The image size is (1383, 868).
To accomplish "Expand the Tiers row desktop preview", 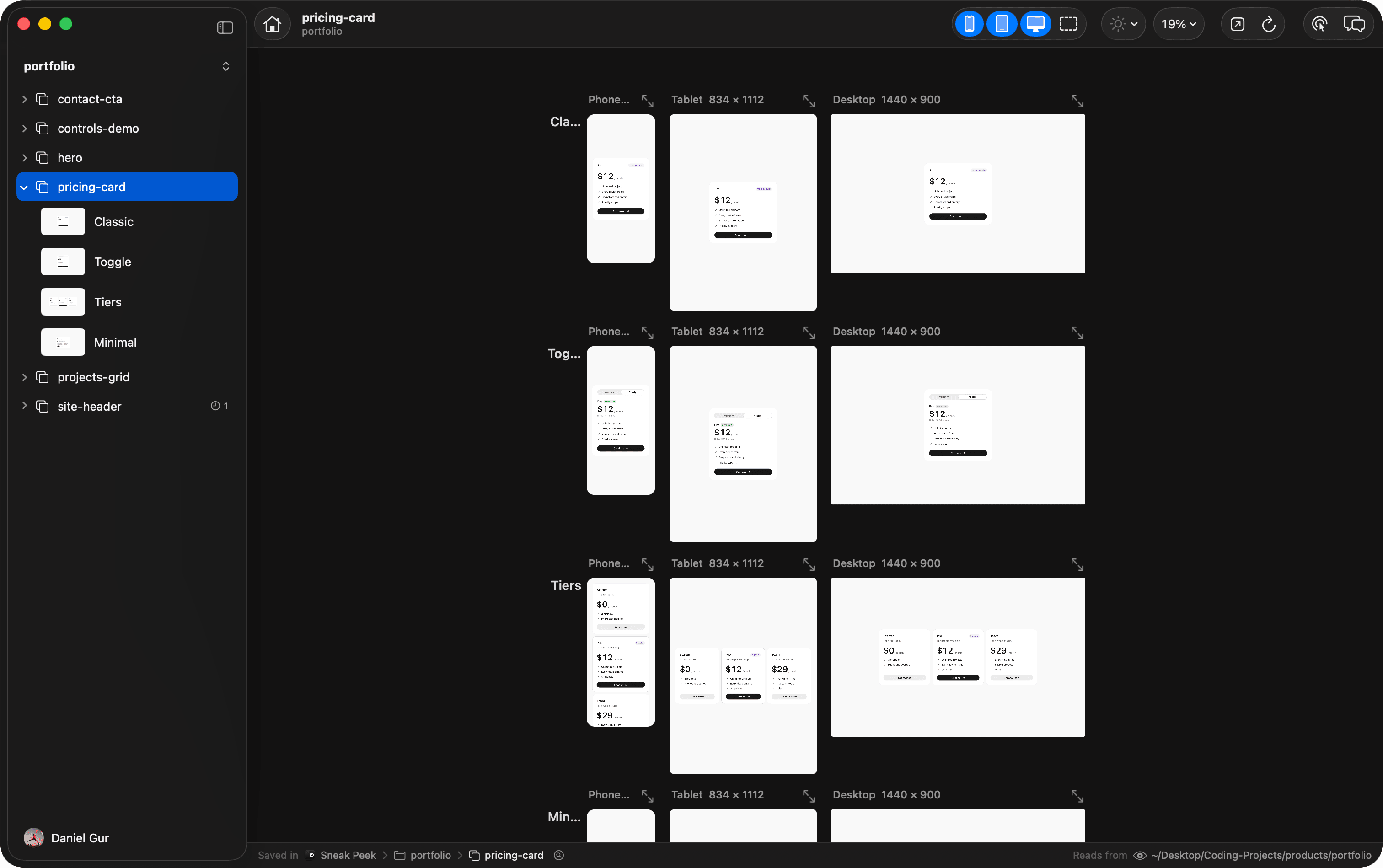I will point(1077,564).
